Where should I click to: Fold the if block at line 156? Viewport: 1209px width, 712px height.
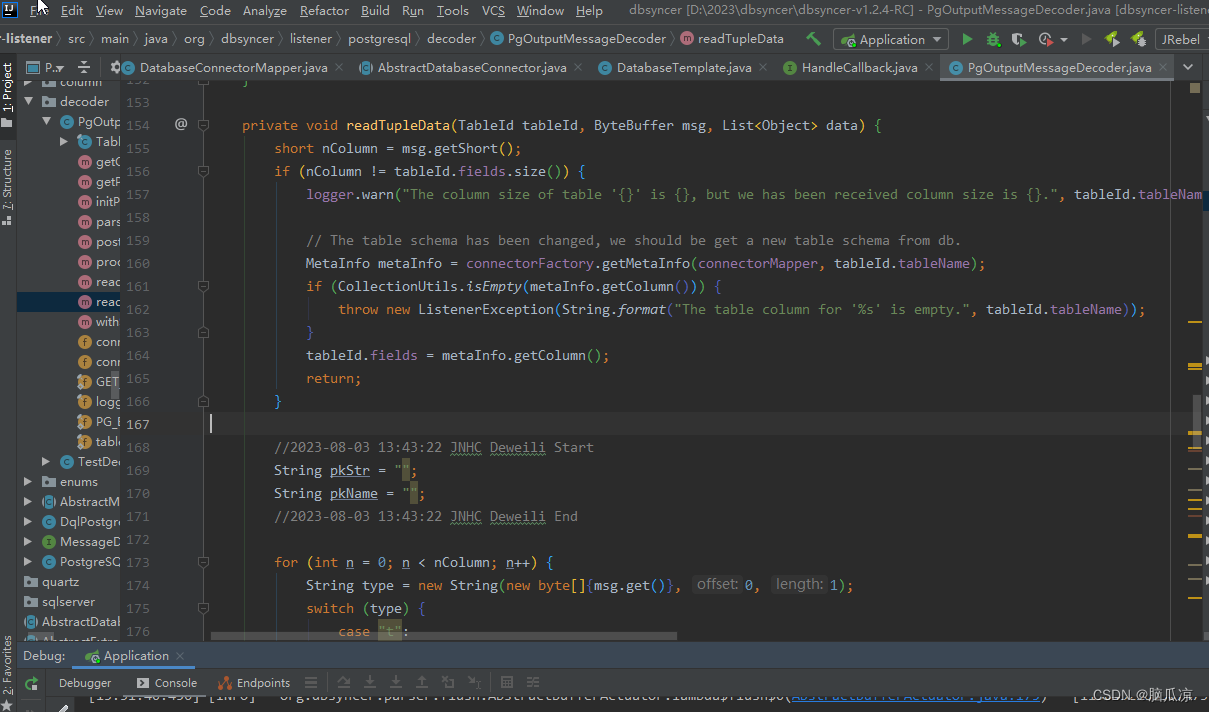point(203,171)
